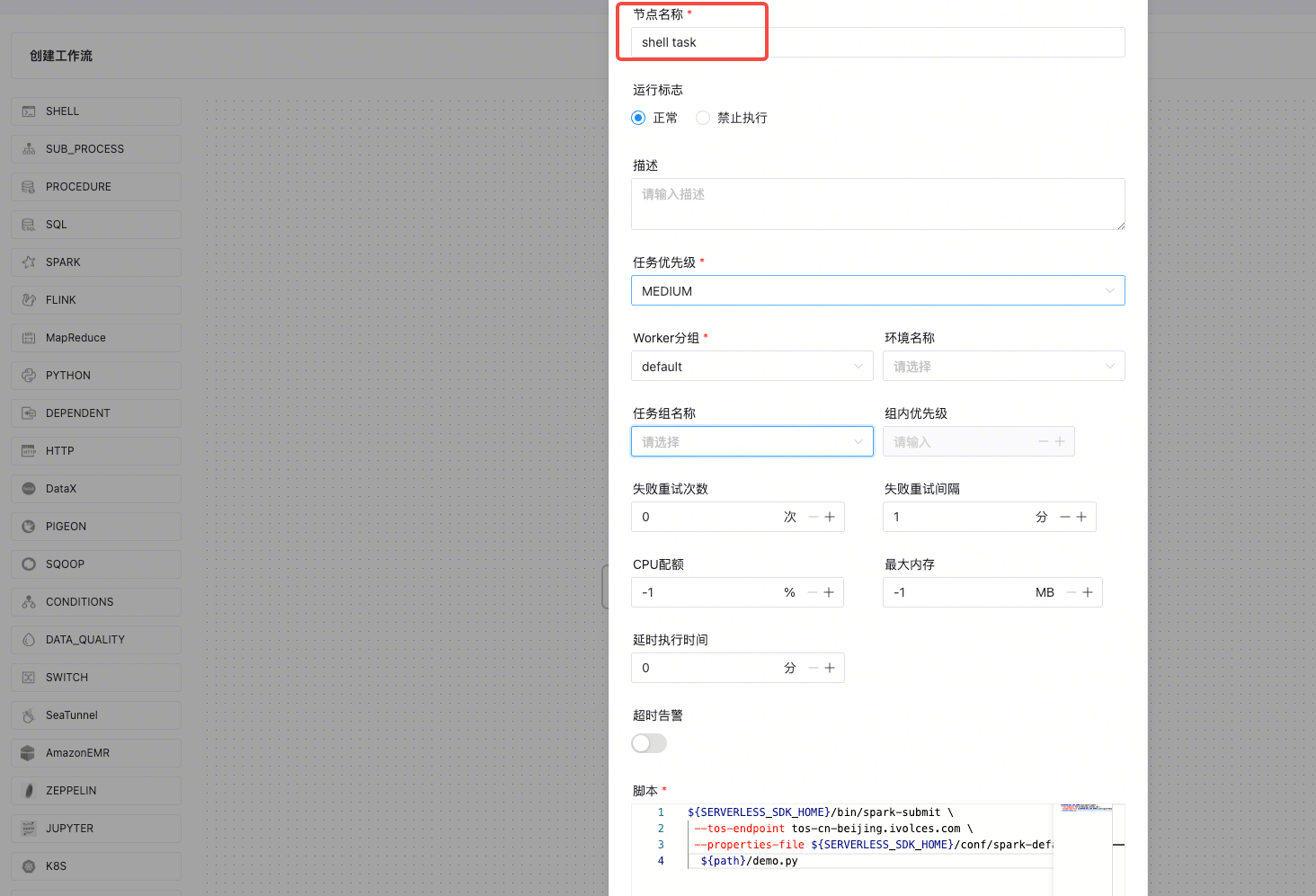
Task: Increase 失败重试次数 with plus button
Action: pos(830,517)
